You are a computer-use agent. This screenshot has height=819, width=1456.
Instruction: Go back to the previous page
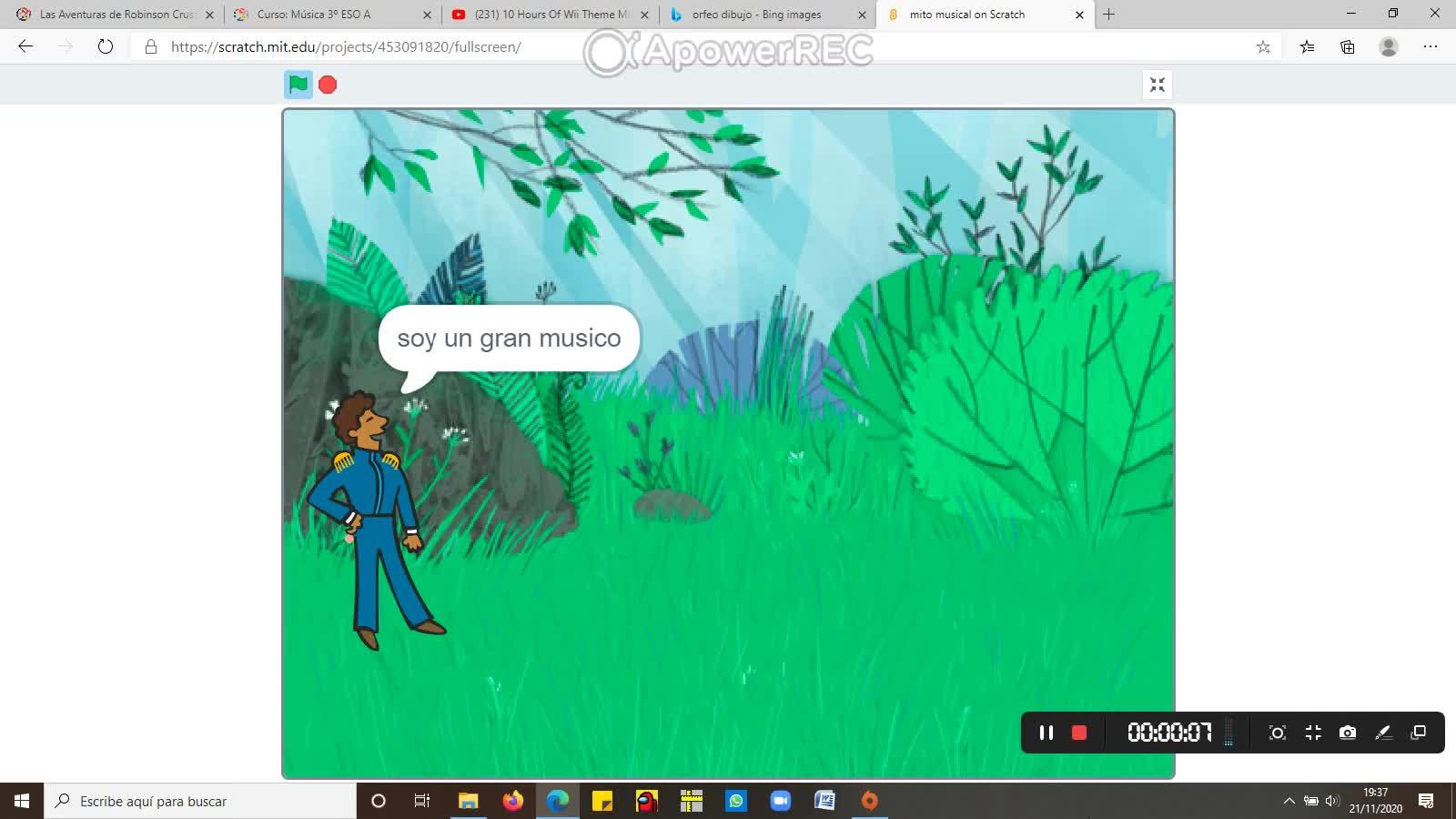coord(25,46)
